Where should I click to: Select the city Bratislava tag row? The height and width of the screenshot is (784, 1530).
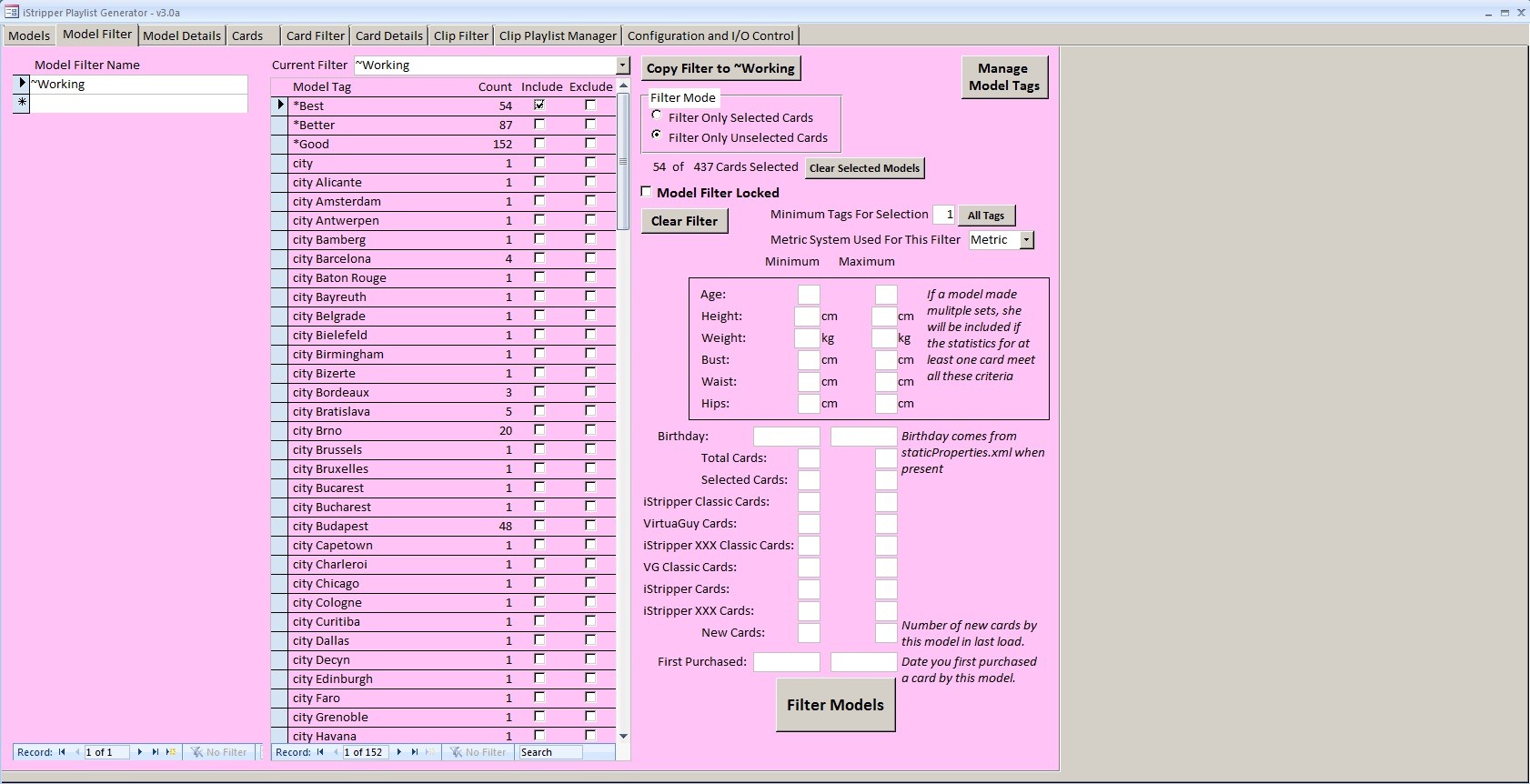(x=443, y=411)
